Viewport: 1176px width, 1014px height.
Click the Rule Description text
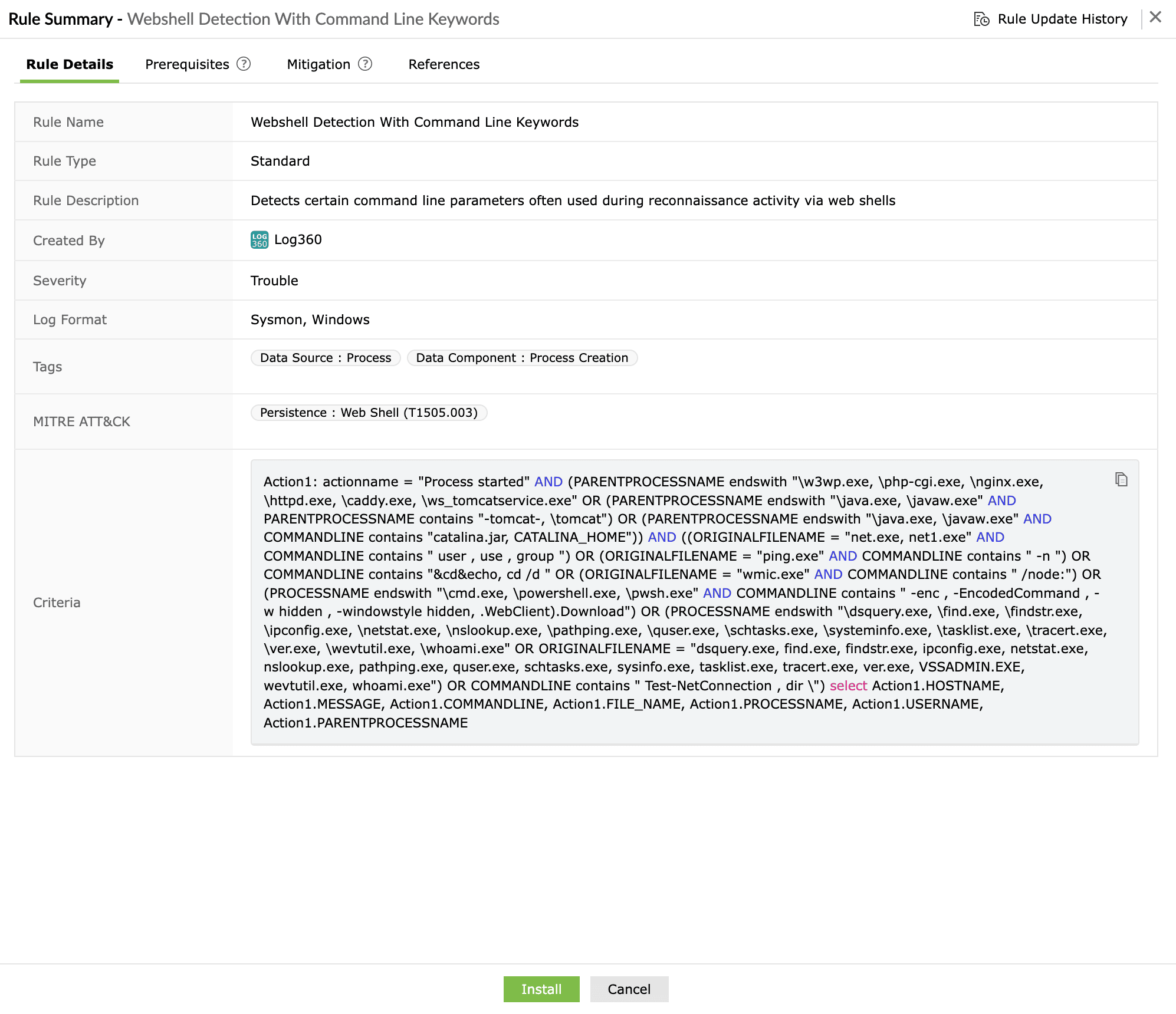[573, 200]
